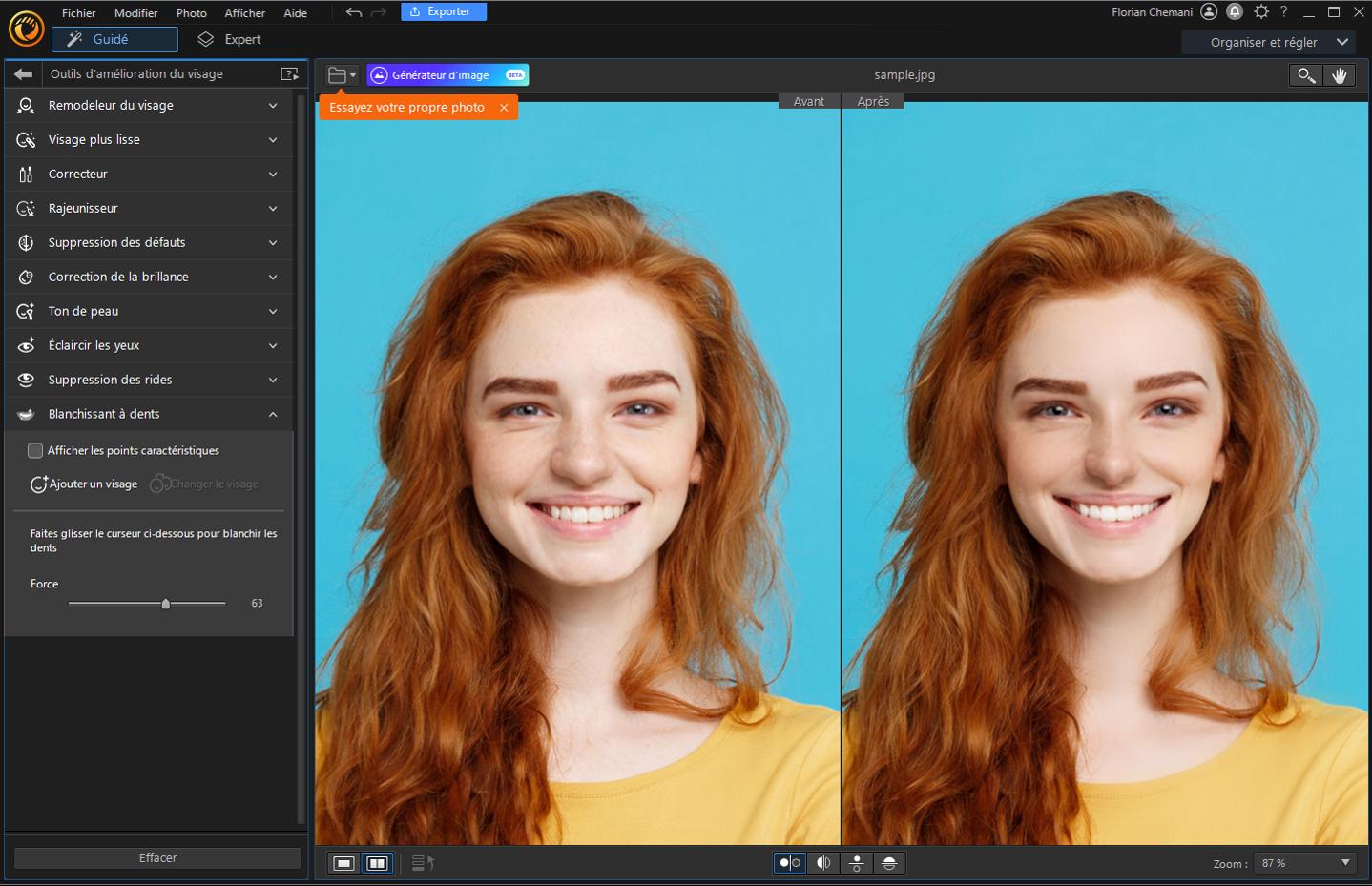The width and height of the screenshot is (1372, 886).
Task: Select split top/bottom before/after layout
Action: (x=889, y=863)
